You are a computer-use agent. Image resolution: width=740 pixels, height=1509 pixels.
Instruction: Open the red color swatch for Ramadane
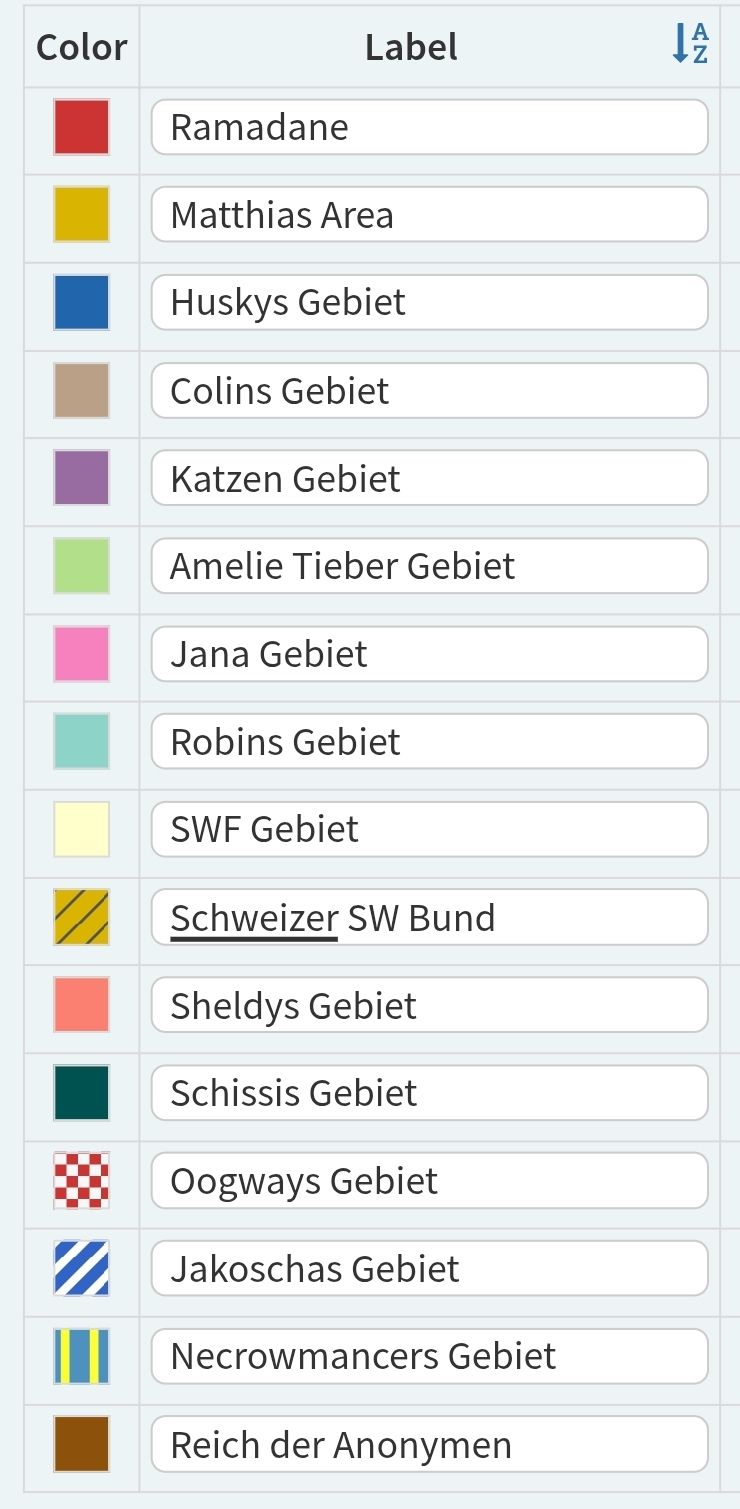[x=81, y=127]
